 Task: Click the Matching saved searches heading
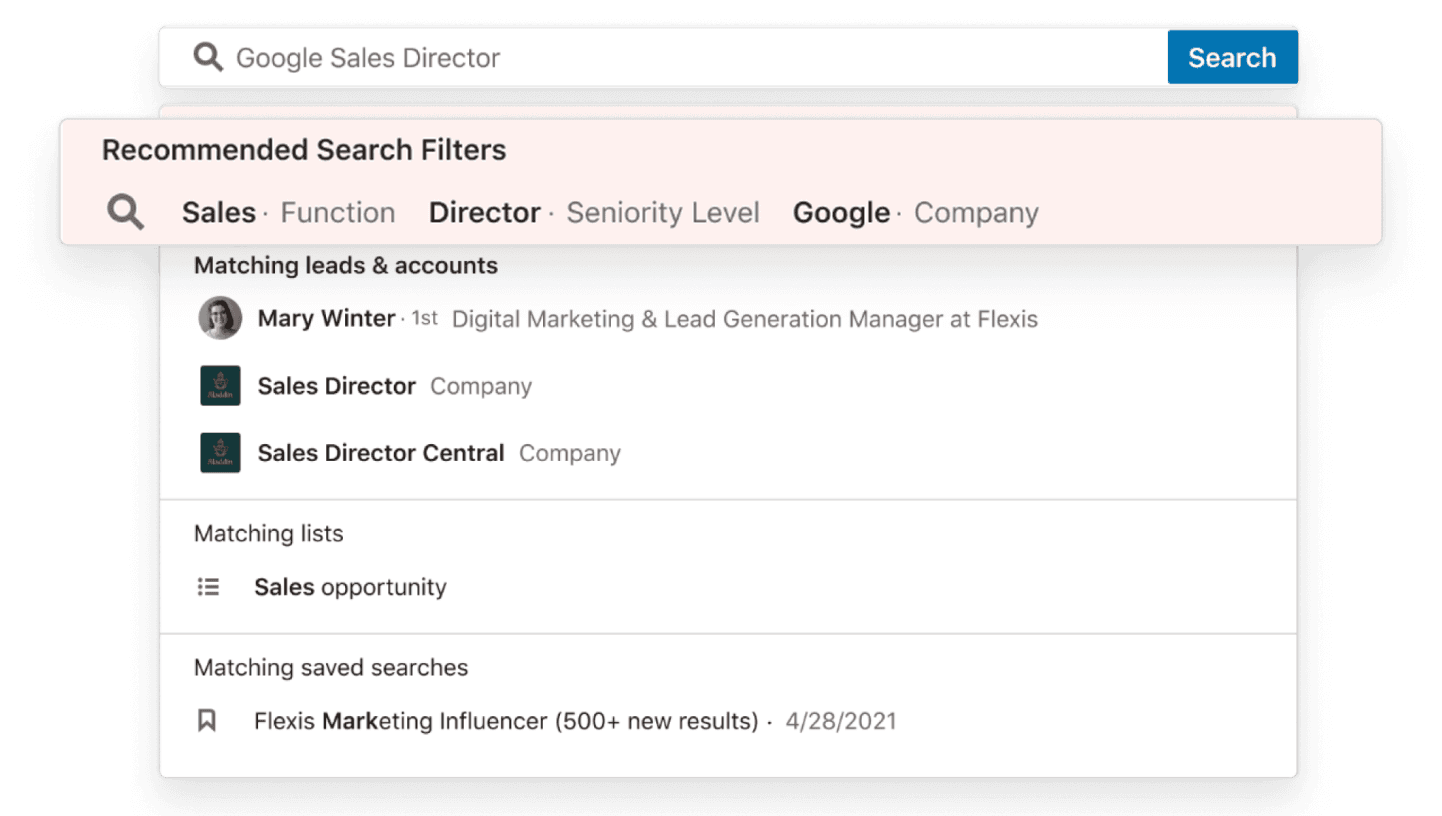[330, 667]
